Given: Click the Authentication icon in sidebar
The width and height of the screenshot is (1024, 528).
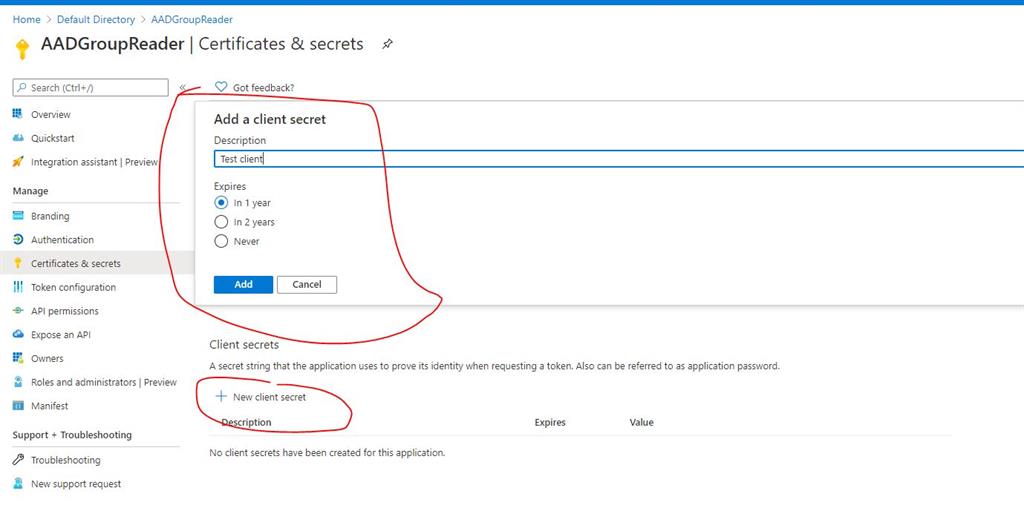Looking at the screenshot, I should tap(18, 240).
